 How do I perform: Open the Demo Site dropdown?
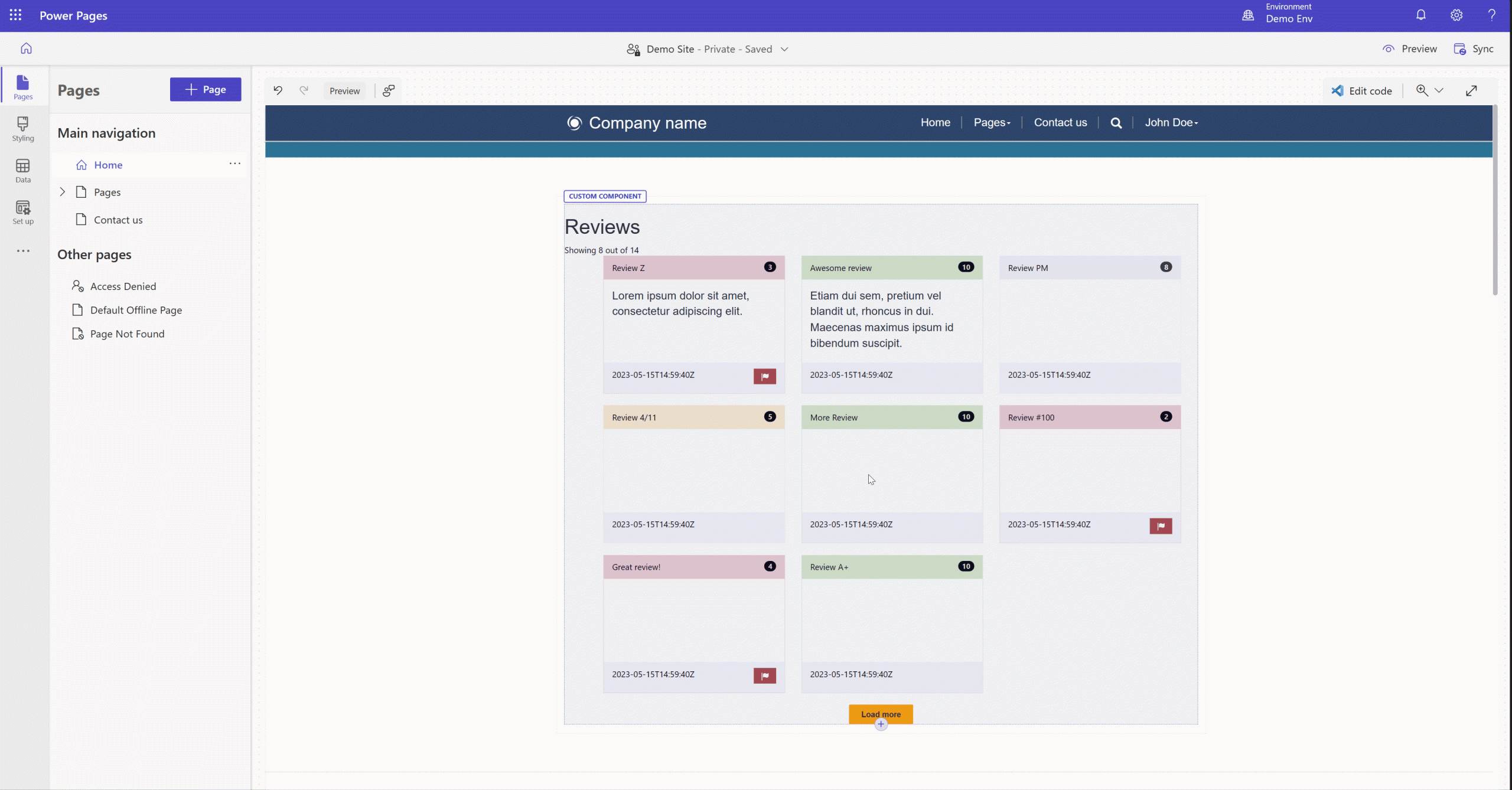click(785, 49)
